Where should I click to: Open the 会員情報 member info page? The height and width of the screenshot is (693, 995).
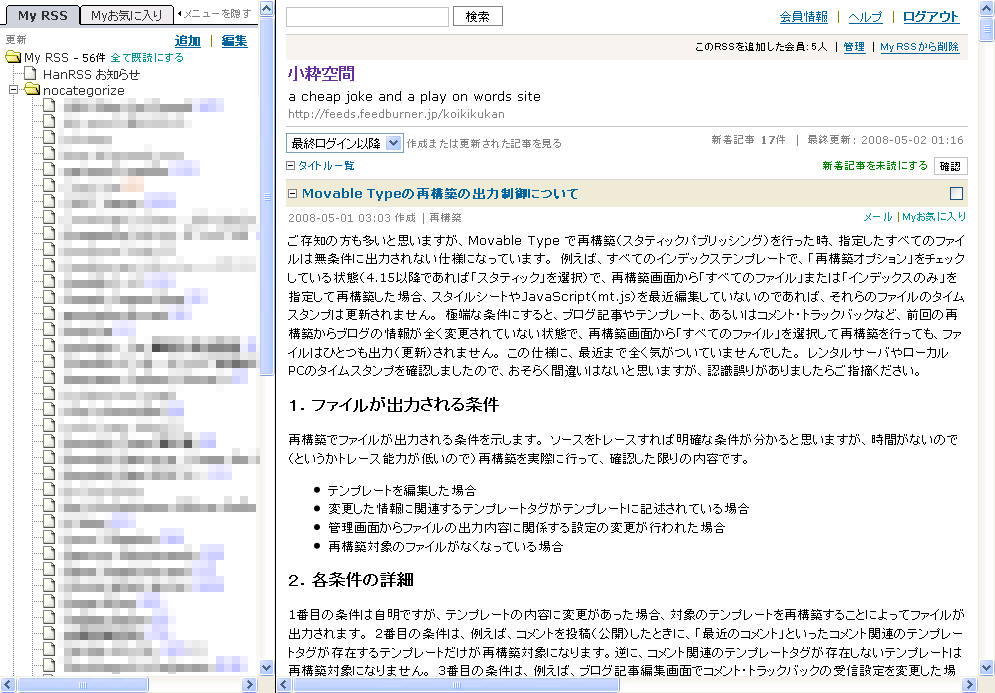(803, 17)
